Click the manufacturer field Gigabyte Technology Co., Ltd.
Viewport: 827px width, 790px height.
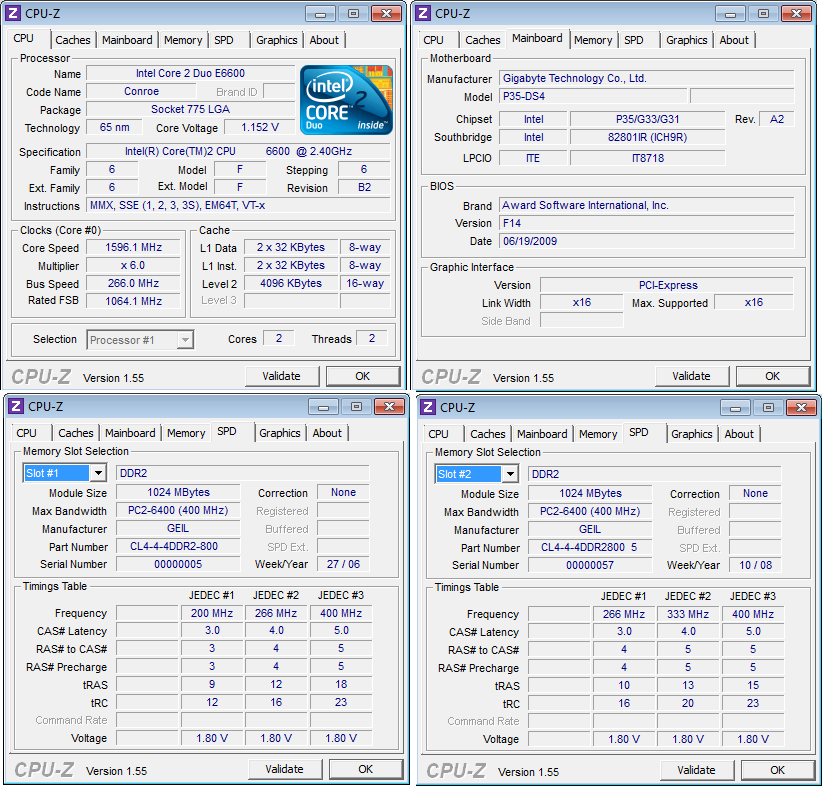click(x=647, y=78)
